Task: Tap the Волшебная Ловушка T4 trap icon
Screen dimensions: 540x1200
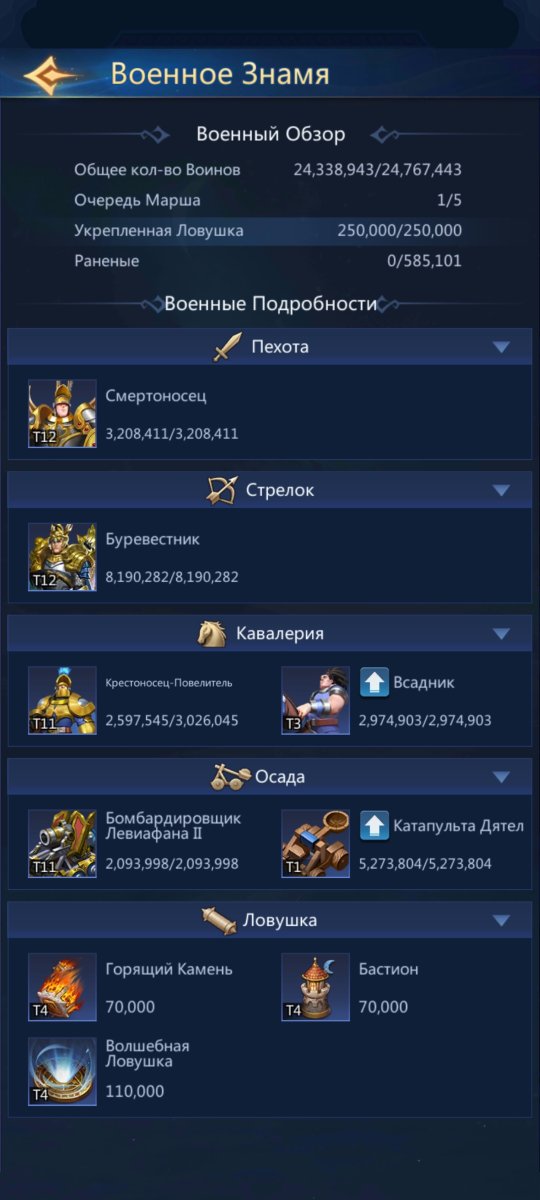Action: pos(62,1071)
